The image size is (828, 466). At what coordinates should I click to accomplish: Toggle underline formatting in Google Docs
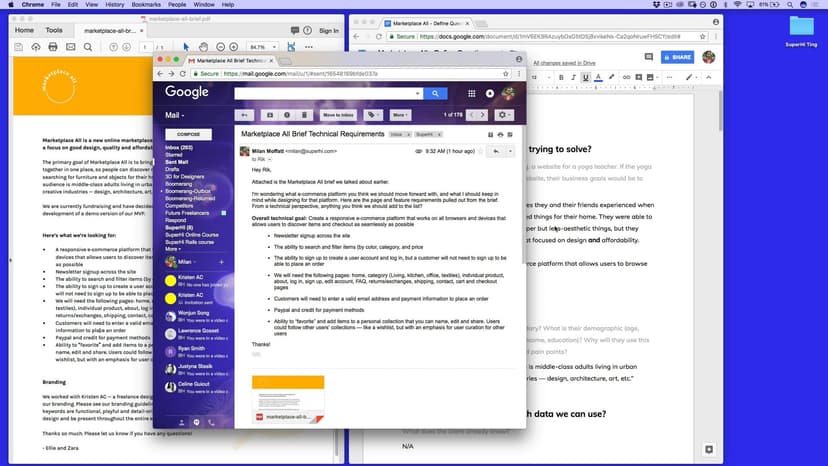(585, 76)
